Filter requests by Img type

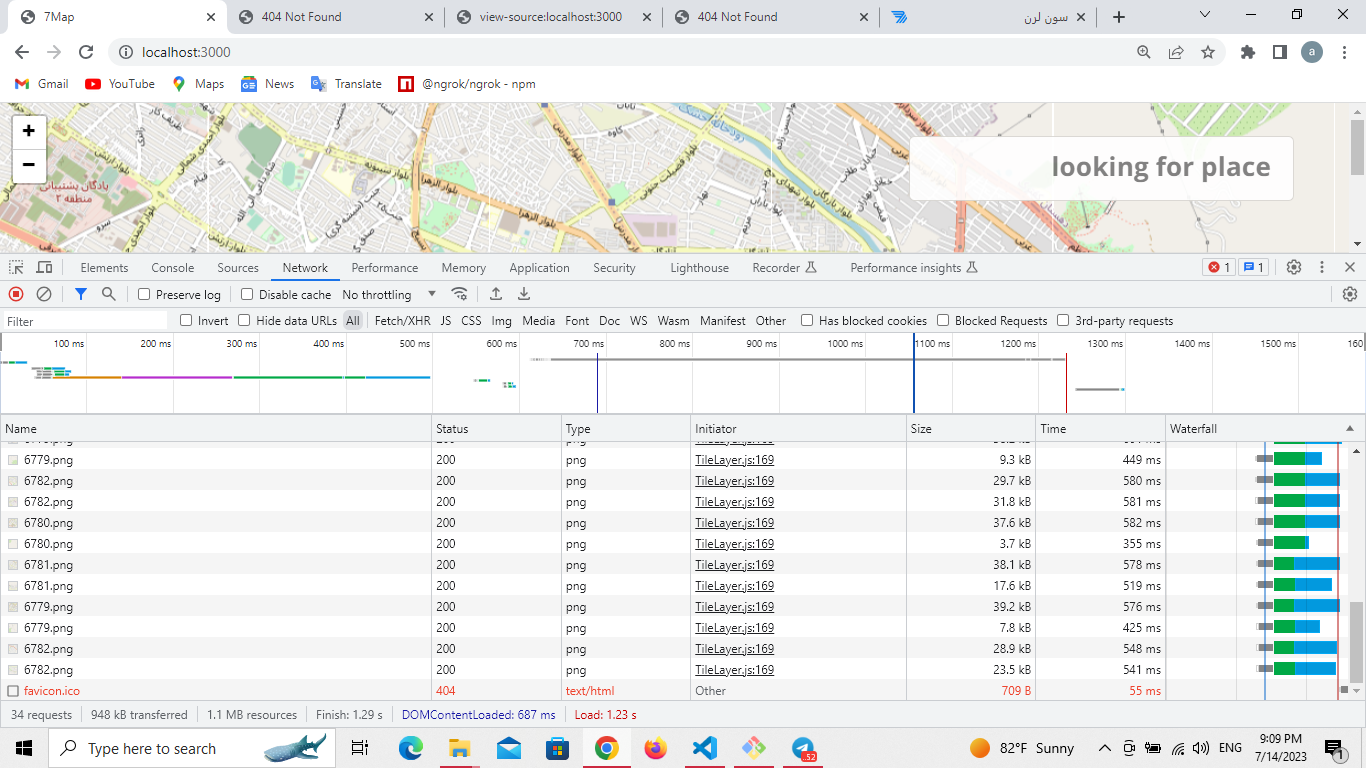tap(501, 320)
